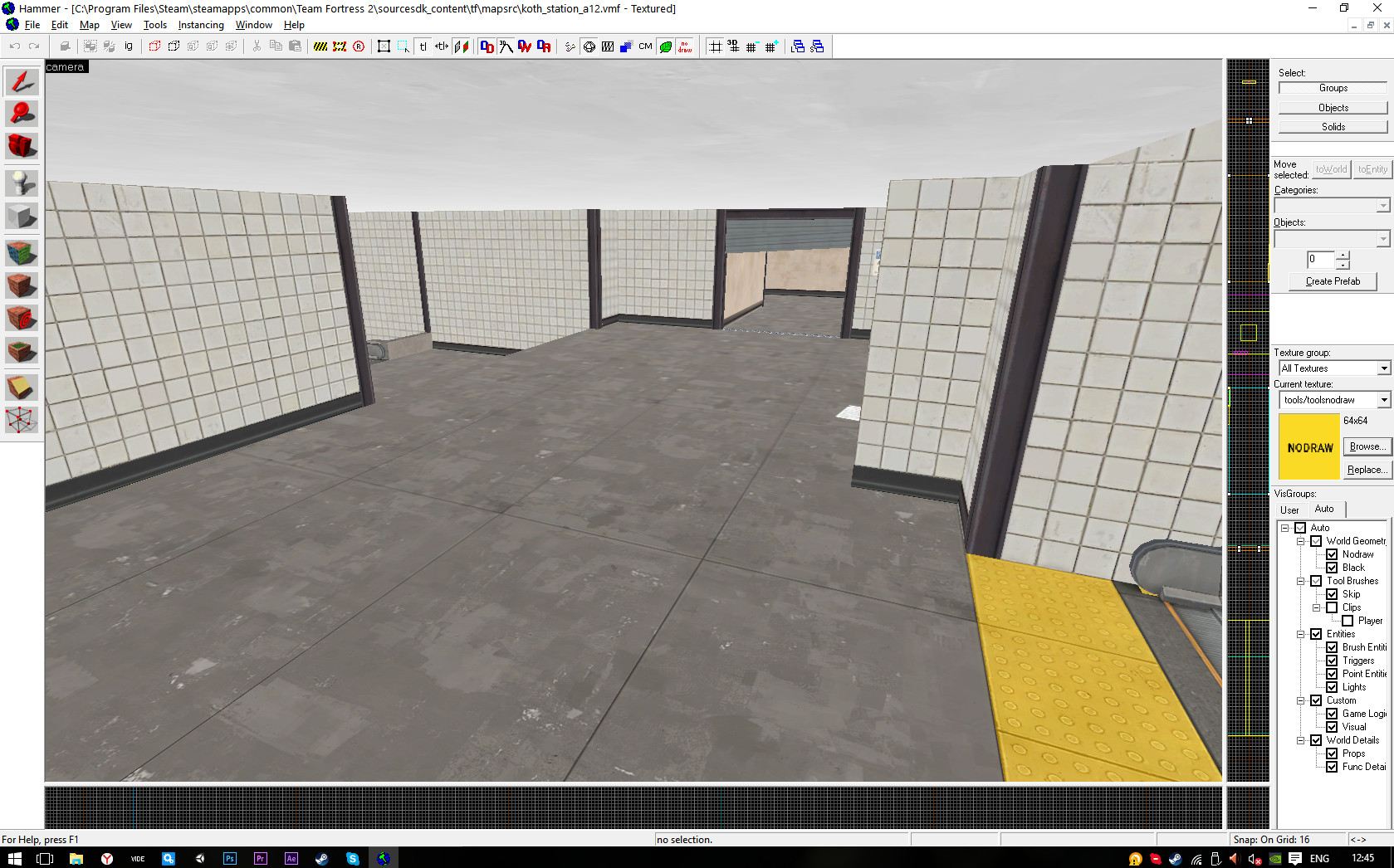
Task: Uncheck the Triggers visgroup checkbox
Action: (x=1332, y=661)
